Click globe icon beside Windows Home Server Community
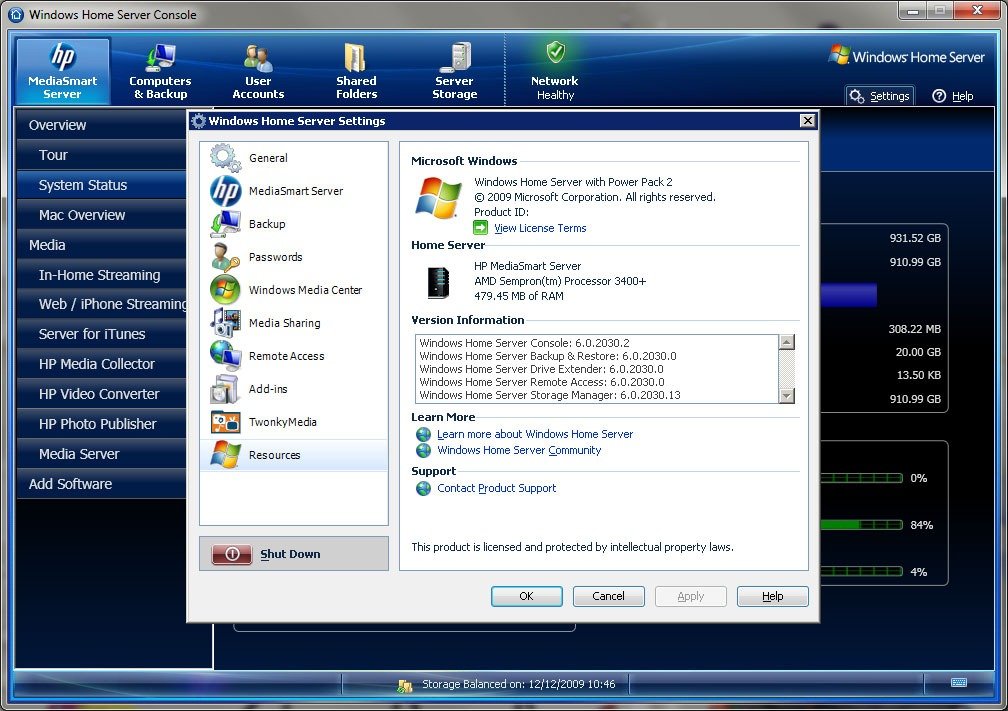The image size is (1008, 711). 424,451
